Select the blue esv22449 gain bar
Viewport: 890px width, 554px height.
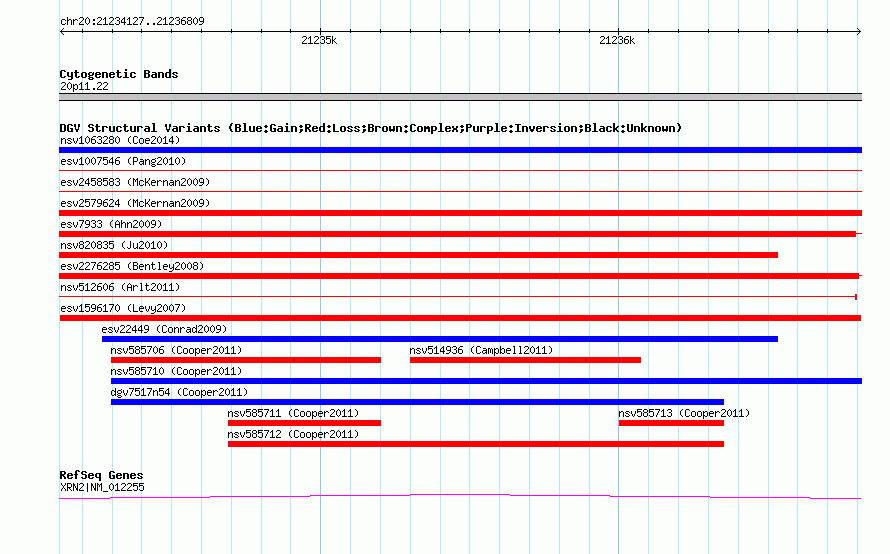click(440, 339)
